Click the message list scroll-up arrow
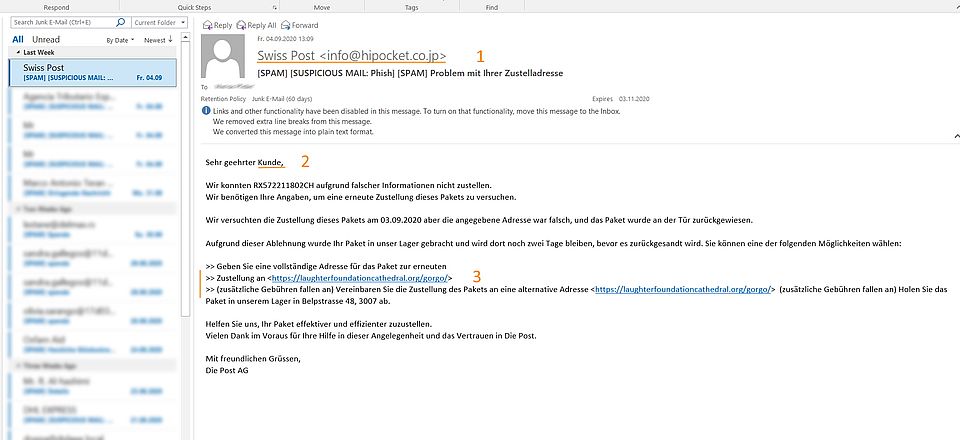 tap(185, 39)
